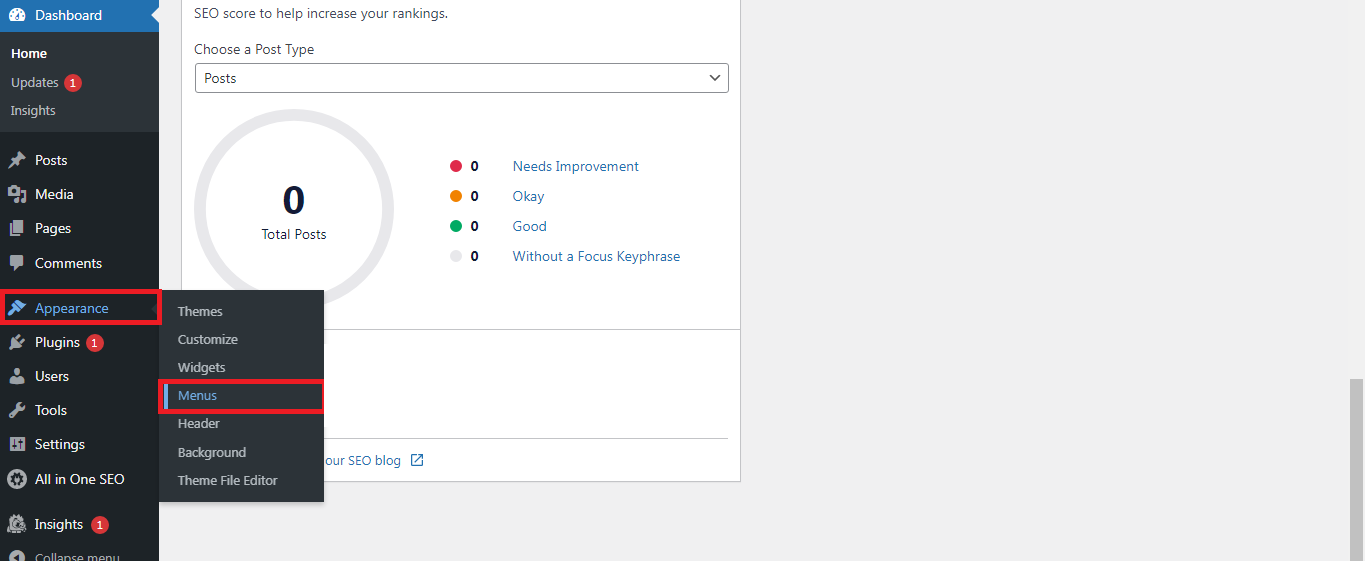Viewport: 1365px width, 561px height.
Task: Click the Plugins plug icon
Action: [17, 342]
